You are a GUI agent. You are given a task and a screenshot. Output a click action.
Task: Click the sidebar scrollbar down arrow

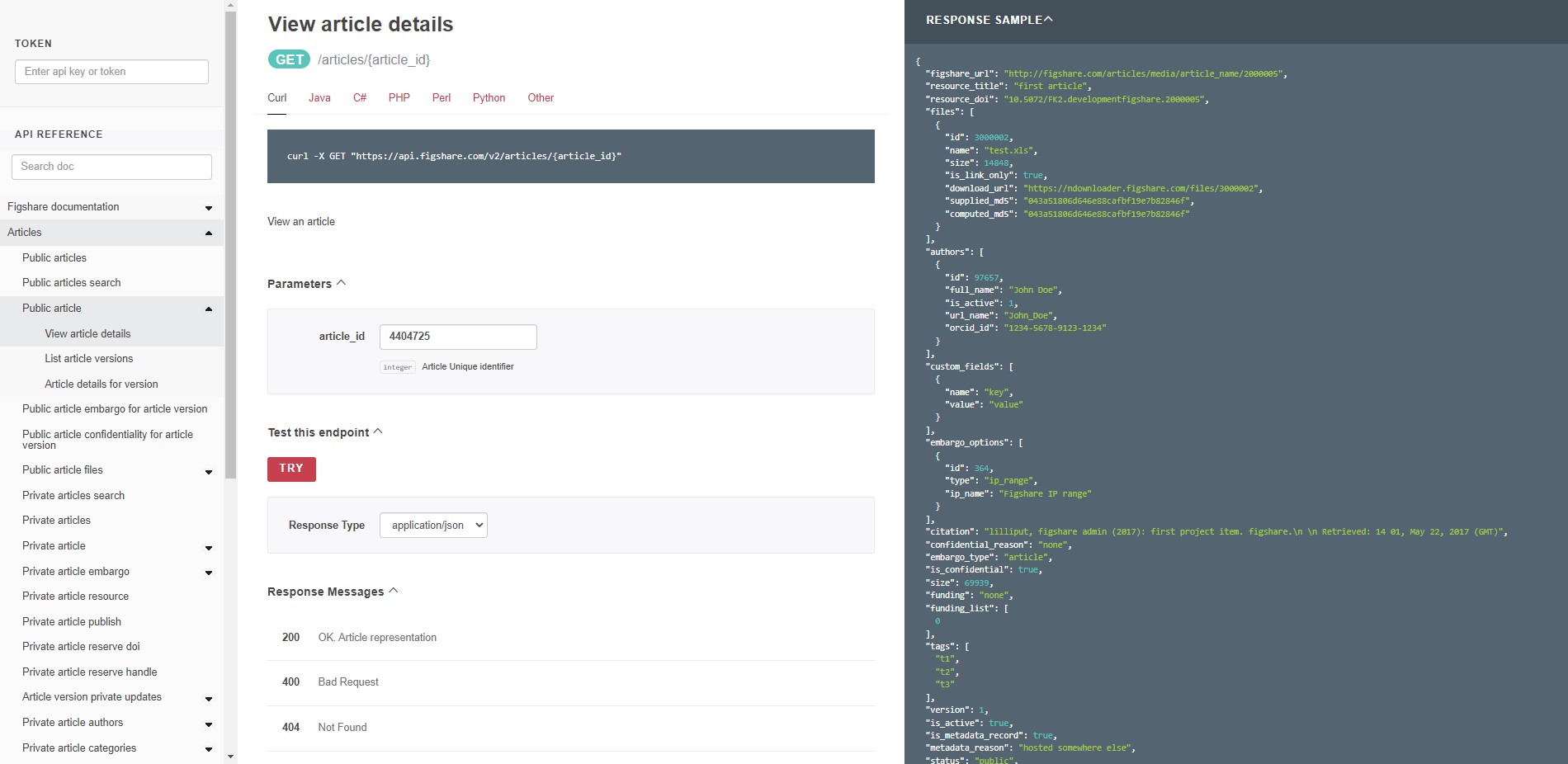[x=230, y=757]
